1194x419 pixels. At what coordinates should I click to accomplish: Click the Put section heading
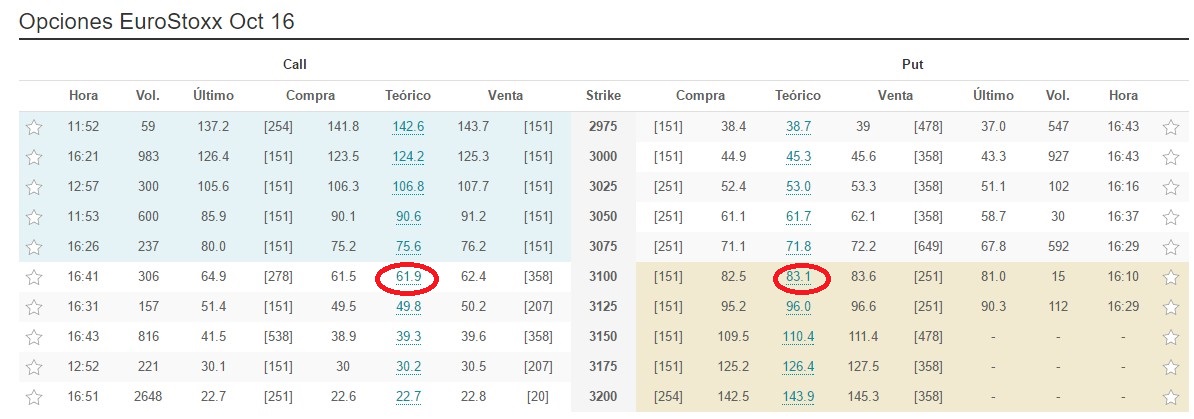[912, 65]
